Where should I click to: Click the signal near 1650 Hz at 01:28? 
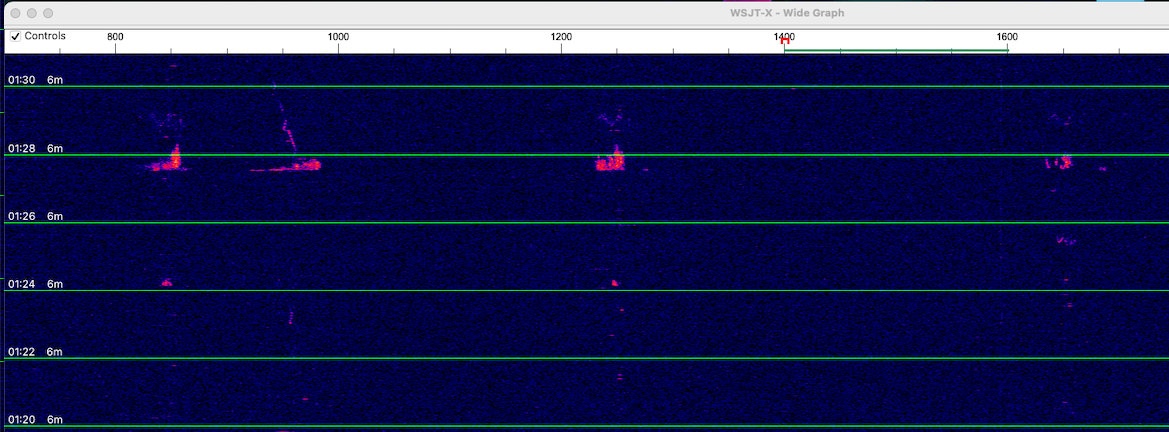(x=1059, y=162)
